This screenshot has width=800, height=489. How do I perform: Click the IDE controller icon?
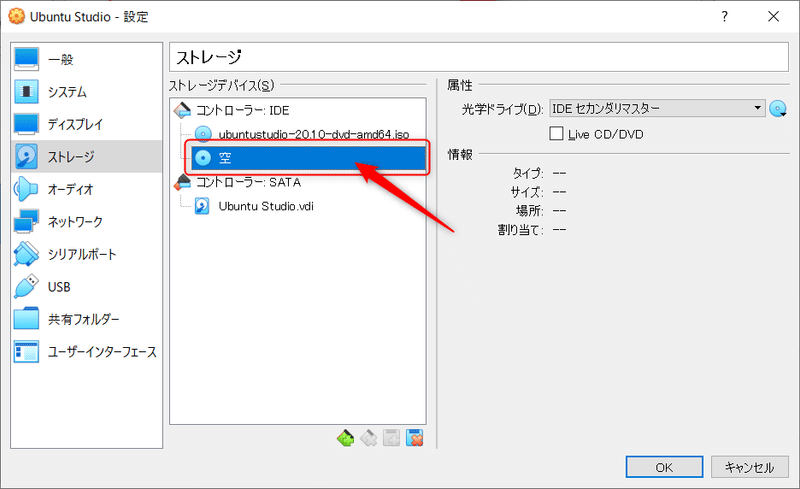(x=182, y=110)
